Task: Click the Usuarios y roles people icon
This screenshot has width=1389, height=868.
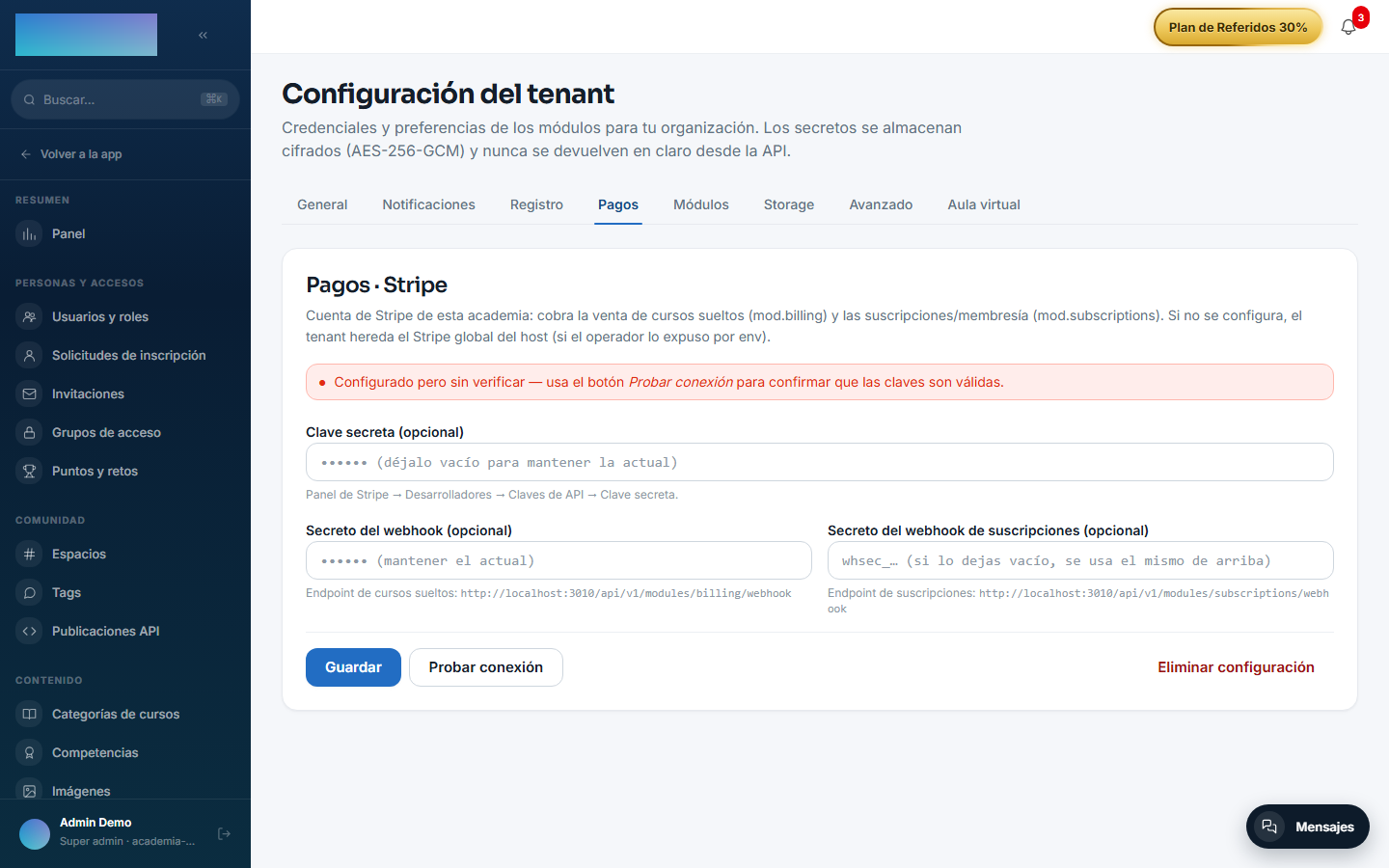Action: click(x=30, y=317)
